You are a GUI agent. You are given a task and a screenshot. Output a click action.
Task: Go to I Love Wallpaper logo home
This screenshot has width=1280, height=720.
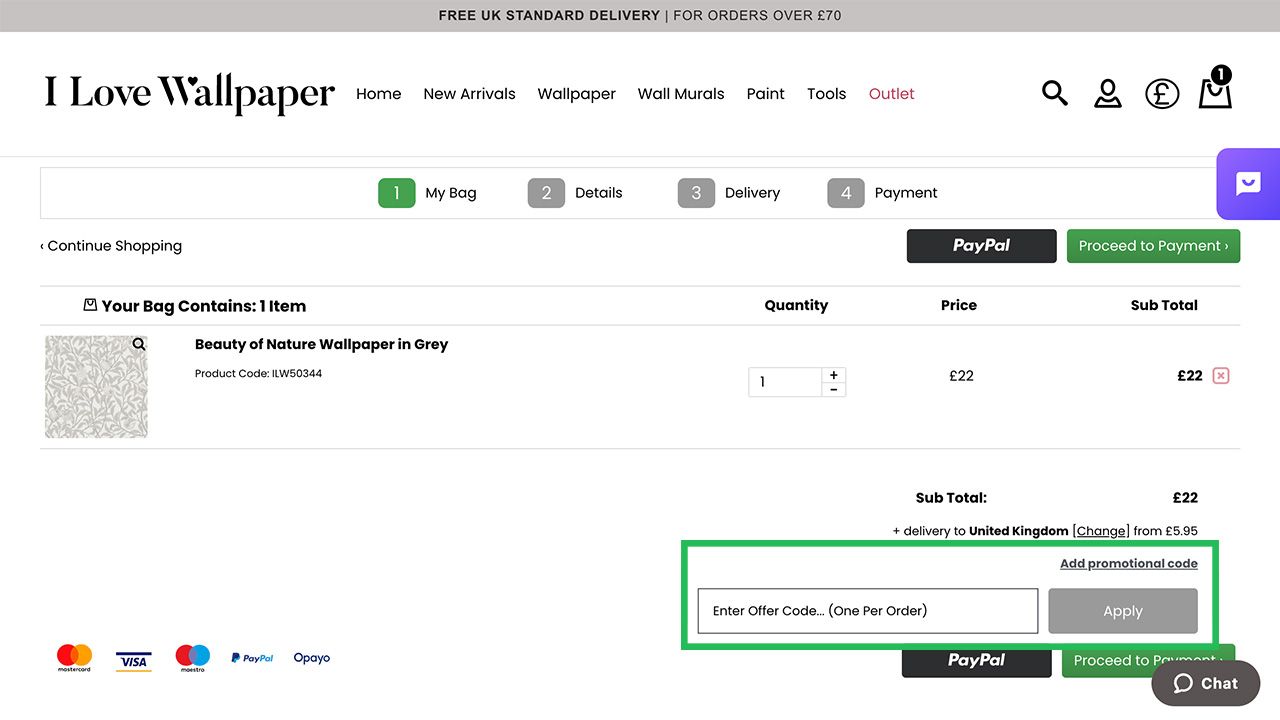pos(190,94)
